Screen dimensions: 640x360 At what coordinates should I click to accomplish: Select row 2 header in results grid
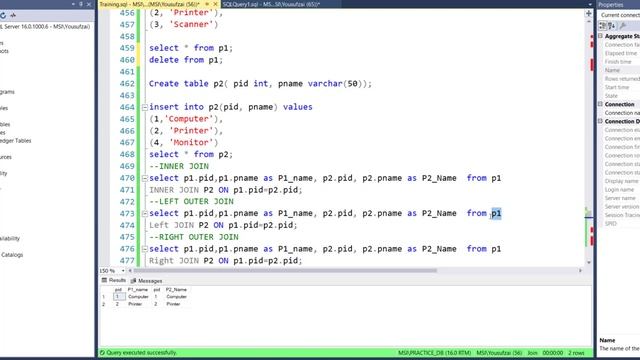click(104, 304)
